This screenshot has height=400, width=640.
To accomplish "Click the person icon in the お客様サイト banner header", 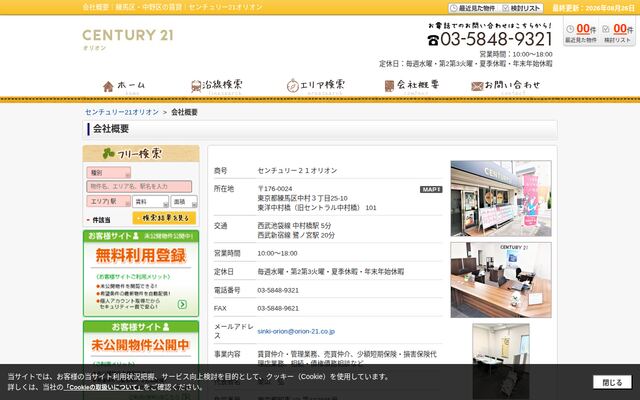I will tap(136, 236).
